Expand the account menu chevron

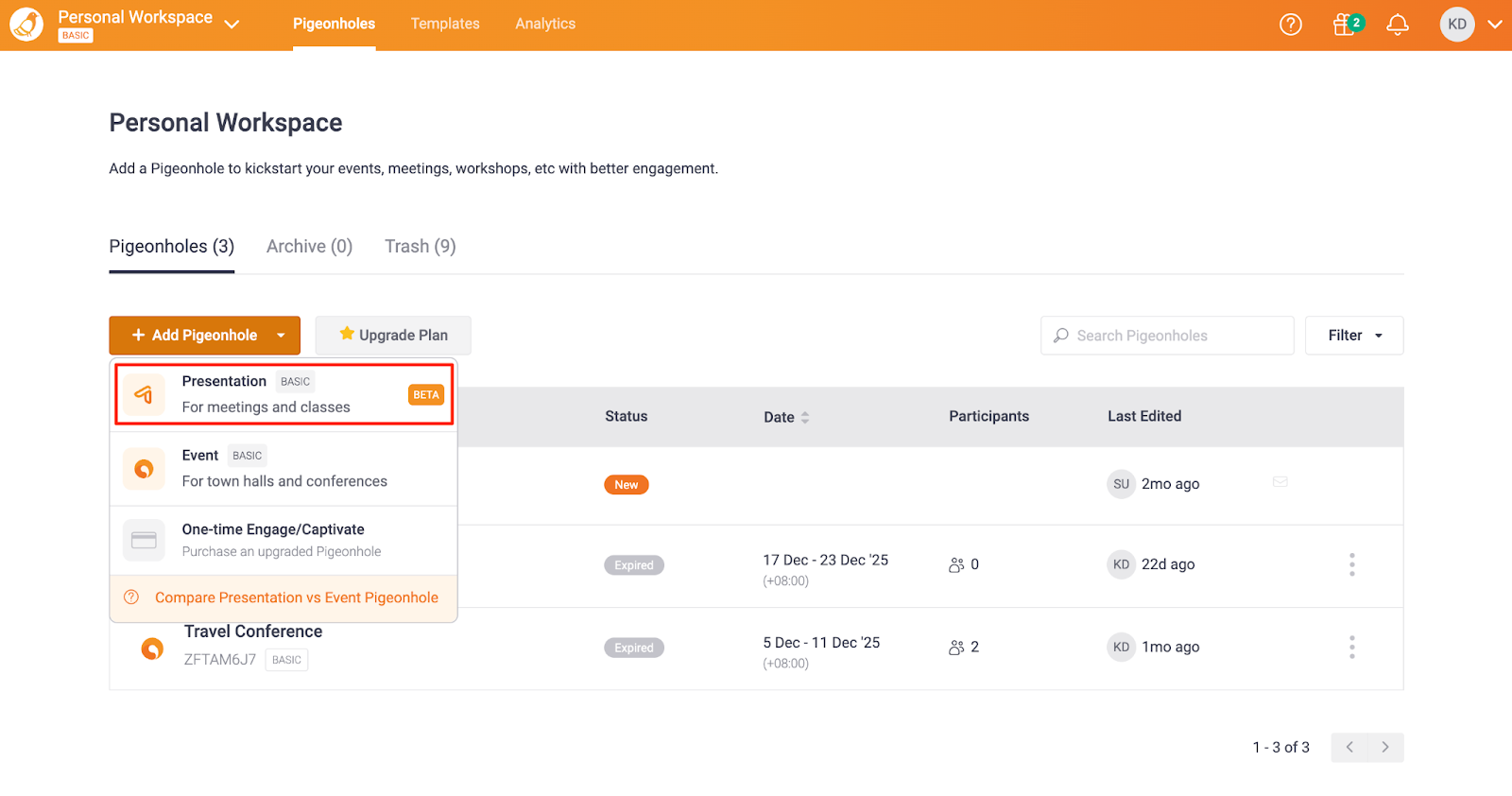(x=1494, y=25)
